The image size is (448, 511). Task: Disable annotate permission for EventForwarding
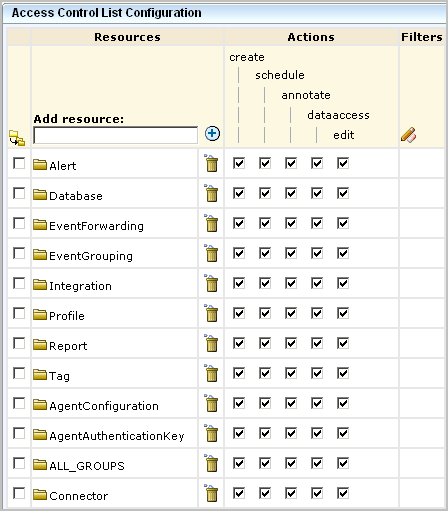(x=291, y=223)
